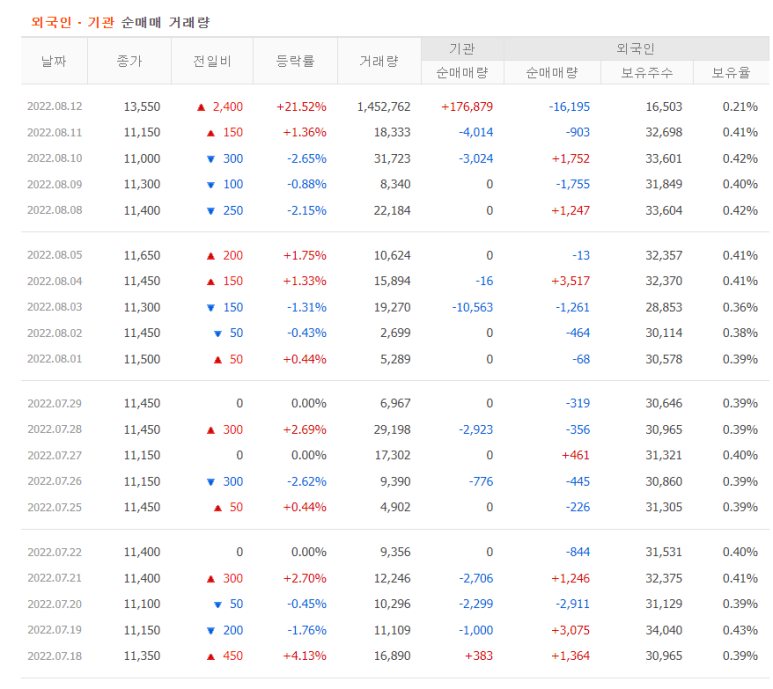Select the date 2022.07.29
This screenshot has width=773, height=689.
pyautogui.click(x=55, y=404)
